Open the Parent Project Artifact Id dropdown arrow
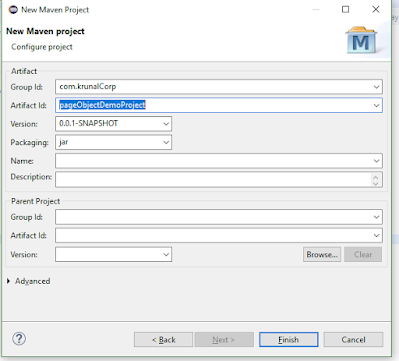399x361 pixels. point(376,236)
